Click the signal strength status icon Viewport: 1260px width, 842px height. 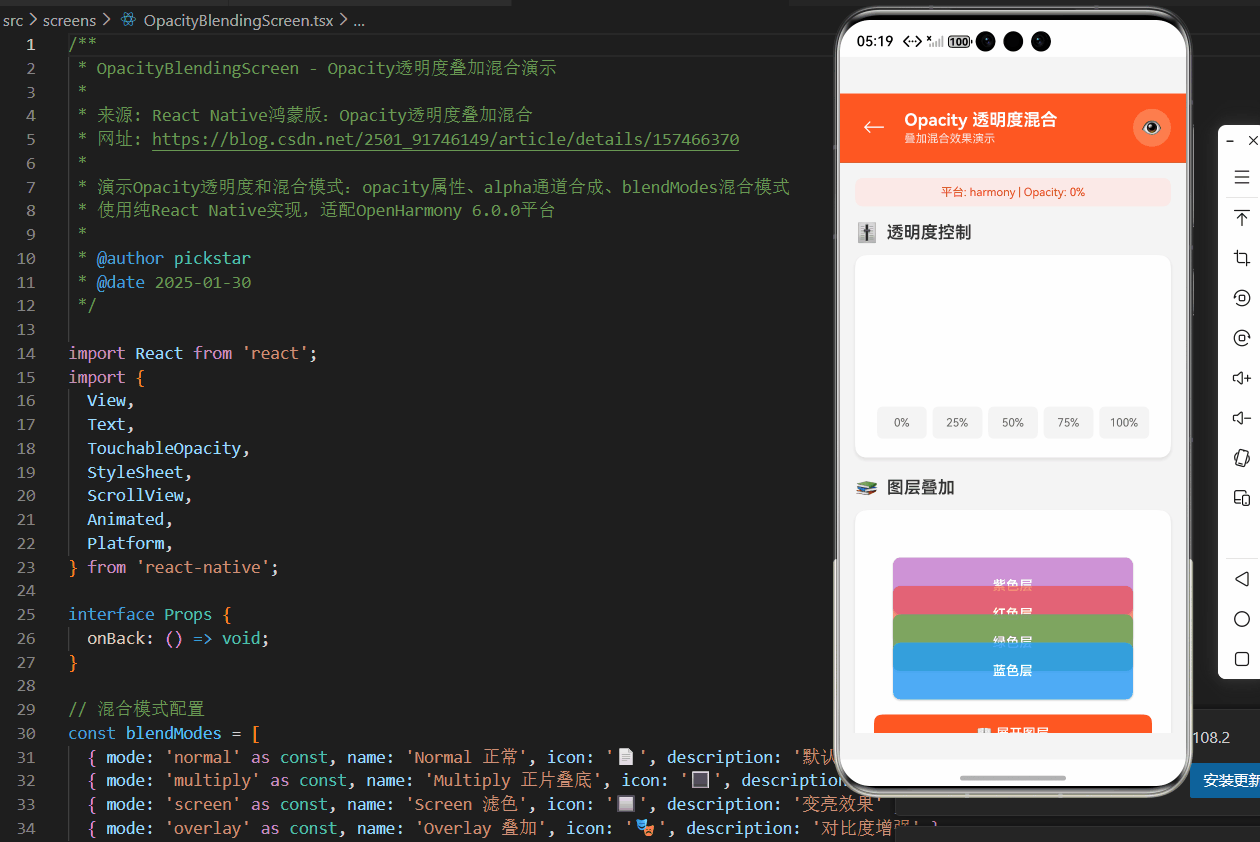pyautogui.click(x=935, y=42)
